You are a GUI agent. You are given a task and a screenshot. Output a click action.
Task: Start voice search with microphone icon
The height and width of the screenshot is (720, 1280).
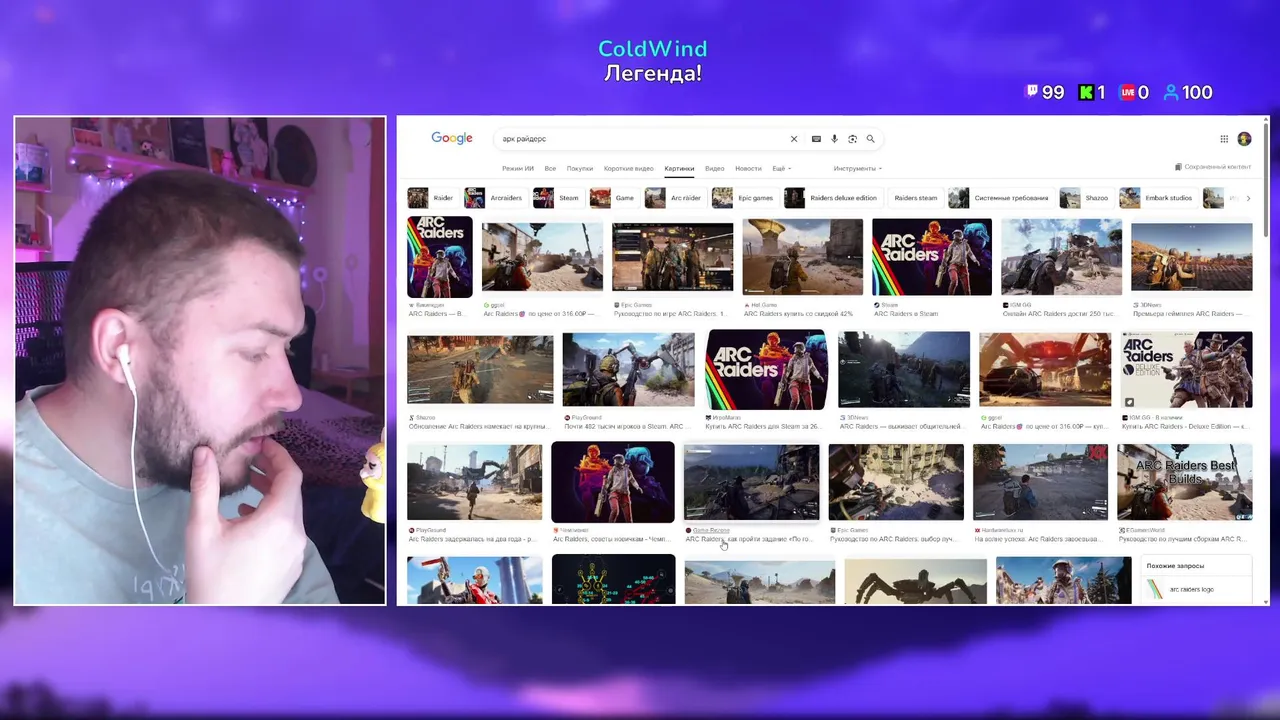pos(834,139)
